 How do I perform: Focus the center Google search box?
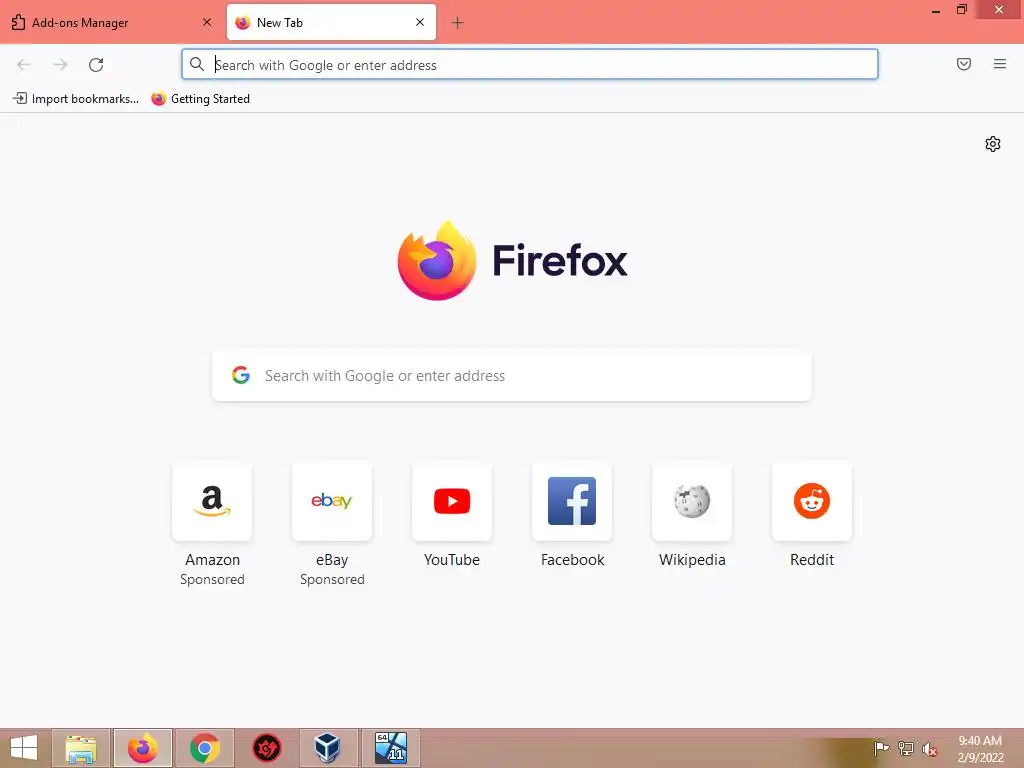point(511,376)
